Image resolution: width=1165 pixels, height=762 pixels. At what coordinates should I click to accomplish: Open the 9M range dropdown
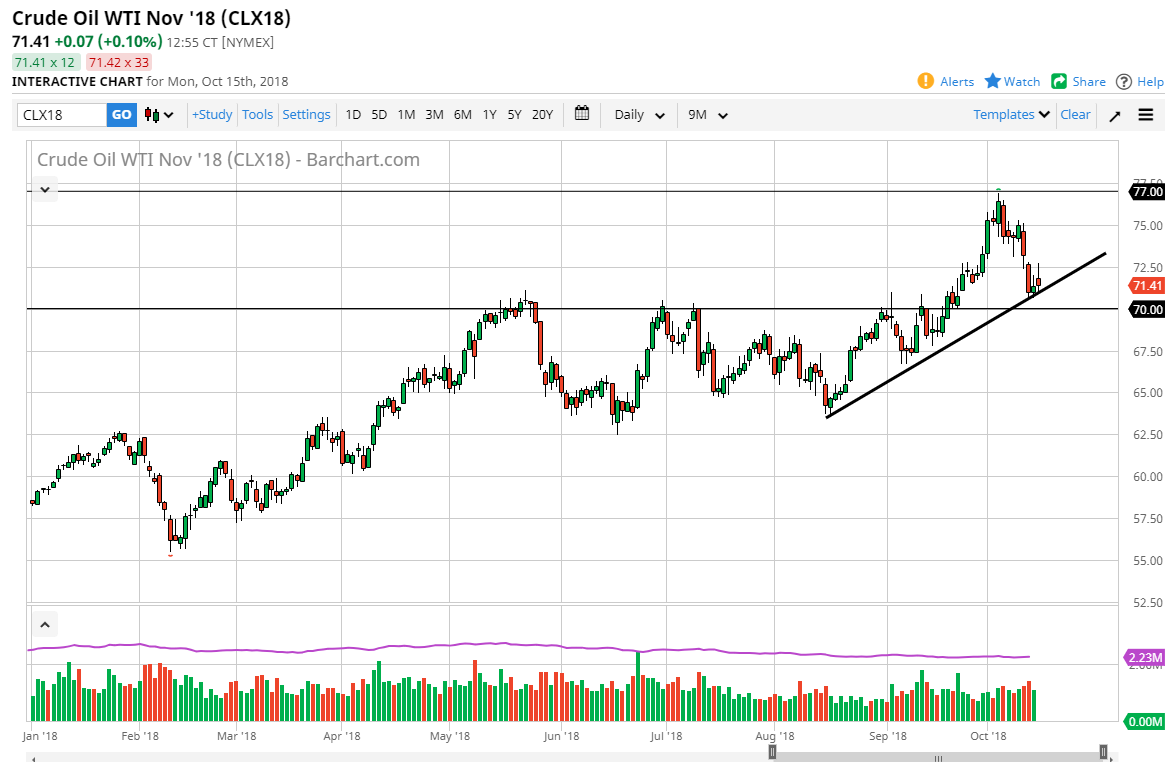coord(708,114)
